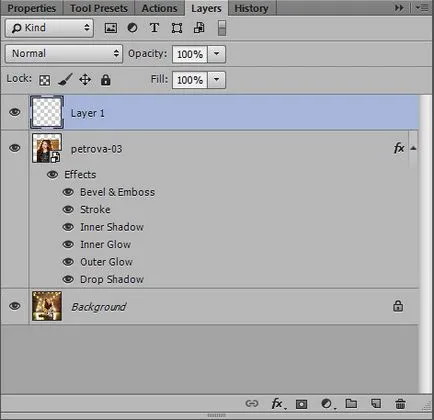Lock image pixels brush icon
434x420 pixels.
[x=65, y=80]
